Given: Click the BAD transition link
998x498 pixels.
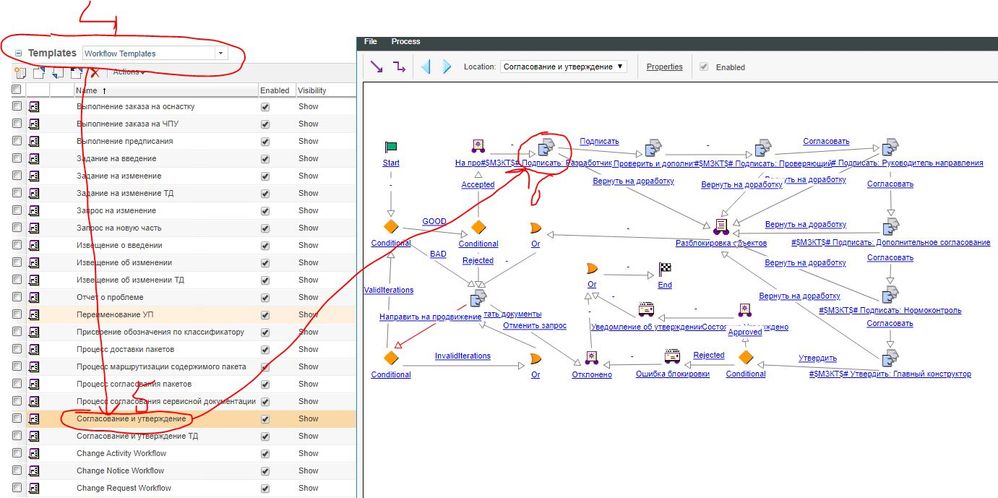Looking at the screenshot, I should click(x=438, y=254).
